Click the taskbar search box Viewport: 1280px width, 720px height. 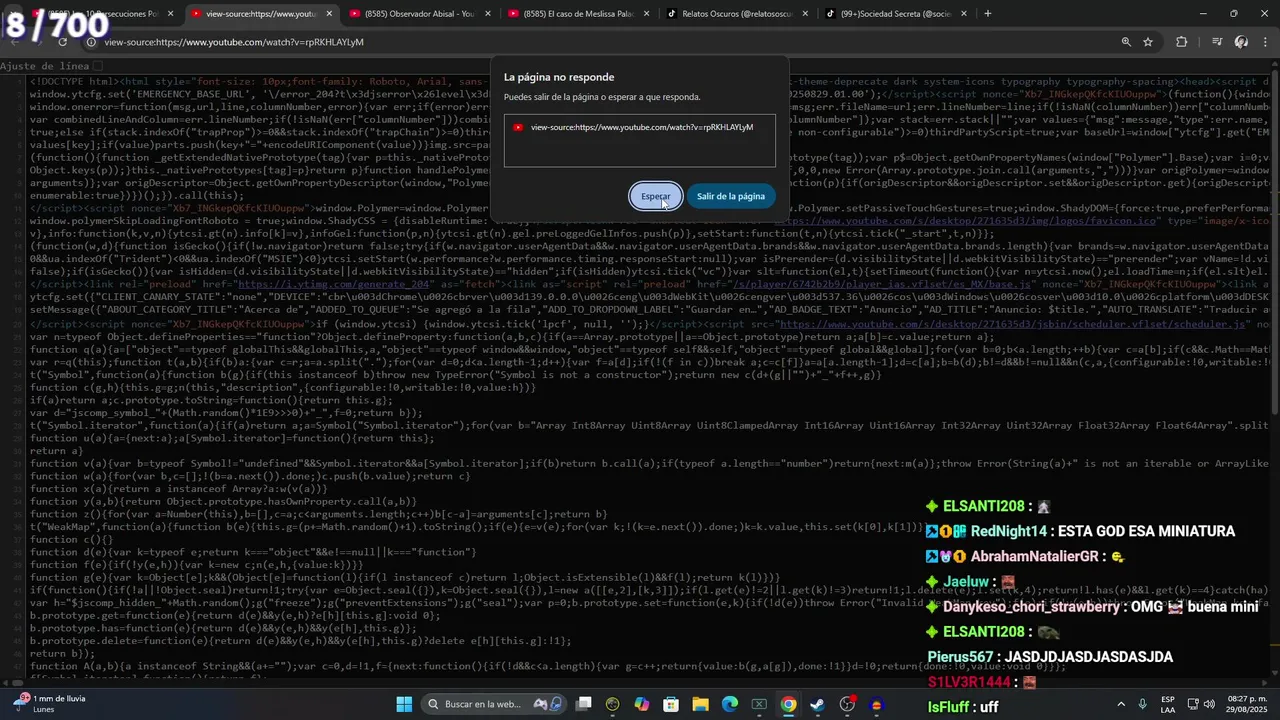[x=494, y=704]
